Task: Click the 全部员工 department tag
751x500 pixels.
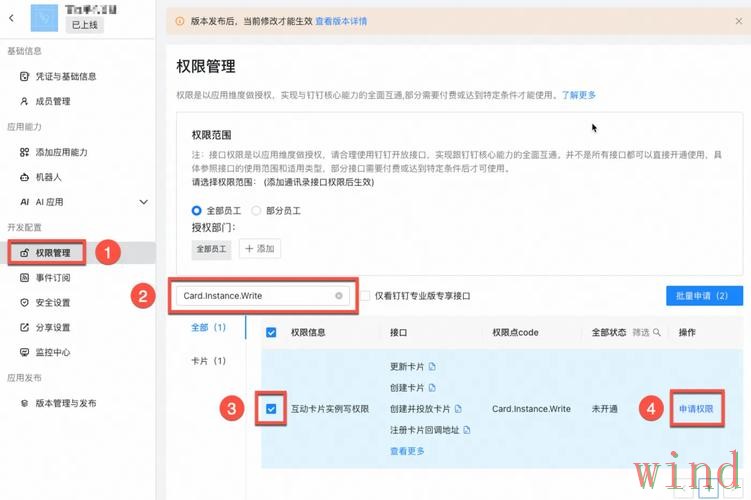Action: 211,249
